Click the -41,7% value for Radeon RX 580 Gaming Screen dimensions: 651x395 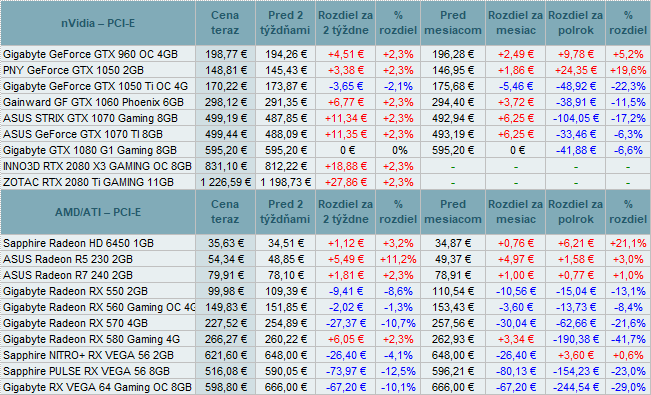tap(628, 339)
